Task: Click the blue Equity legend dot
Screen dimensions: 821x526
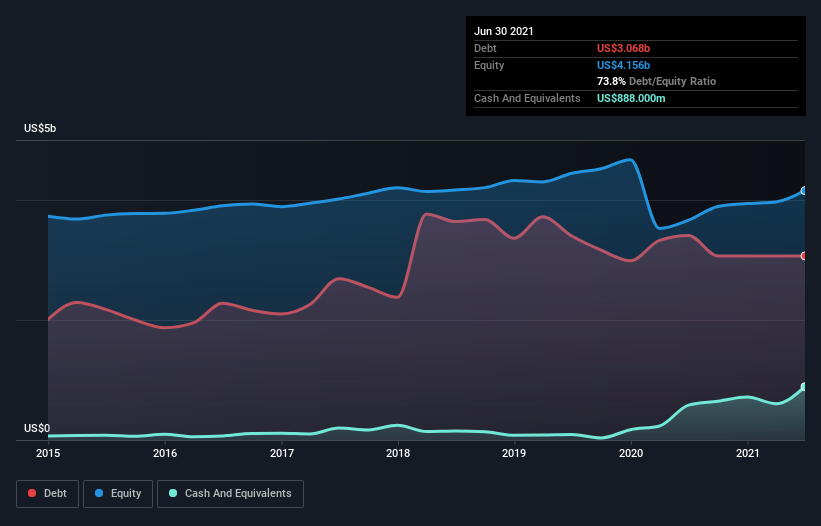Action: point(99,493)
